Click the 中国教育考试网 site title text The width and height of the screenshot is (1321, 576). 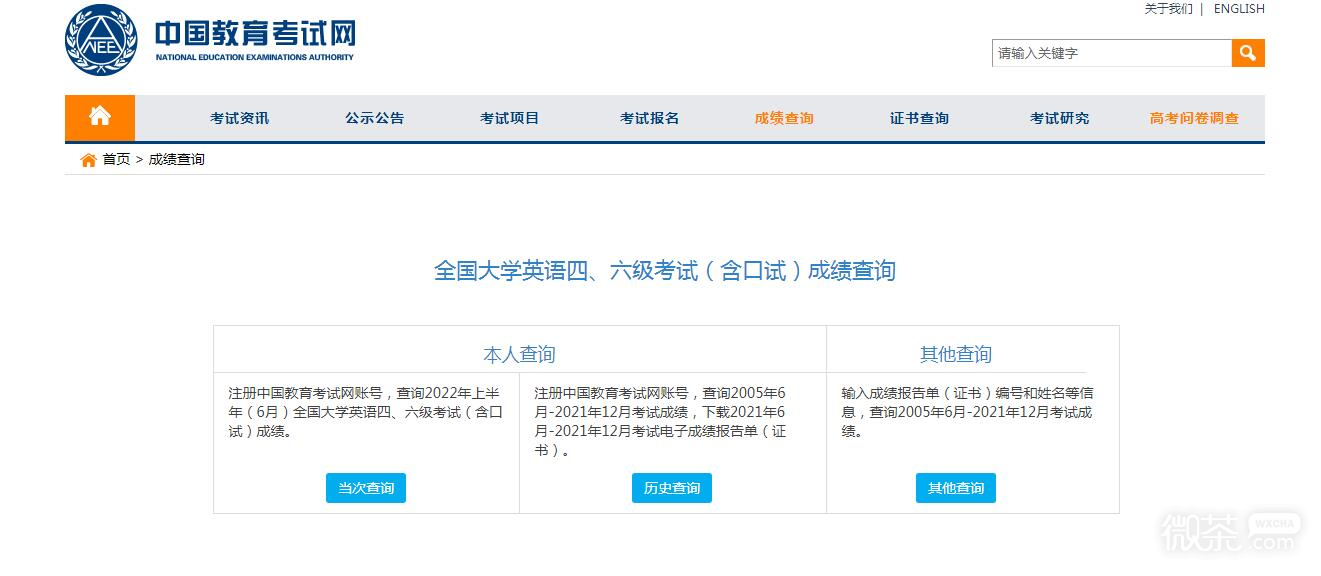[253, 33]
